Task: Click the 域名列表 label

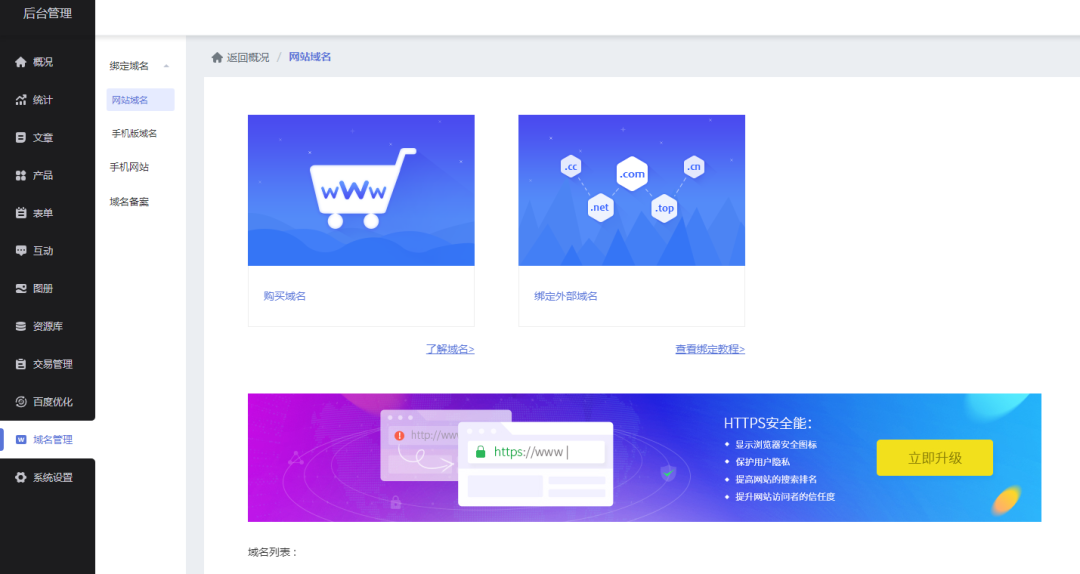Action: coord(272,553)
